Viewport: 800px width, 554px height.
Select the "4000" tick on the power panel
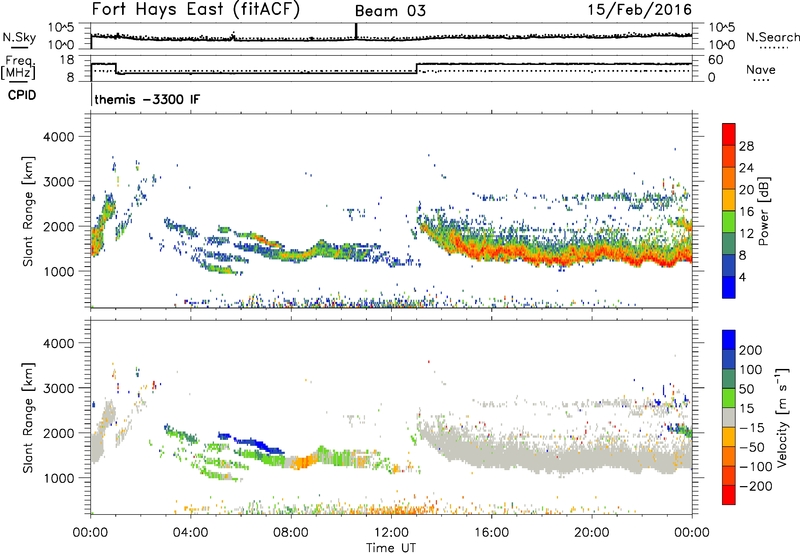tap(59, 137)
